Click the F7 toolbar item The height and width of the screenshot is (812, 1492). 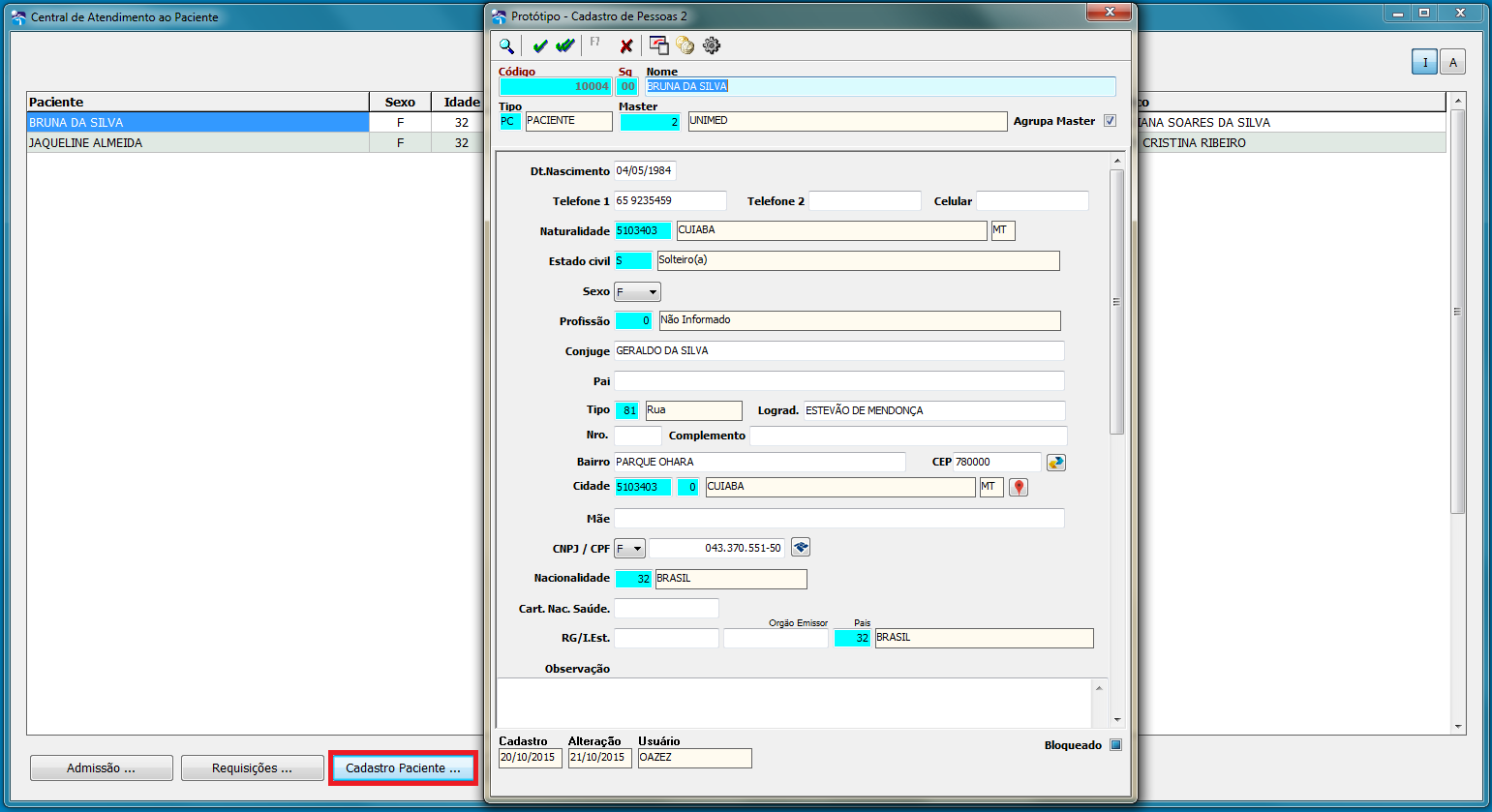coord(594,43)
